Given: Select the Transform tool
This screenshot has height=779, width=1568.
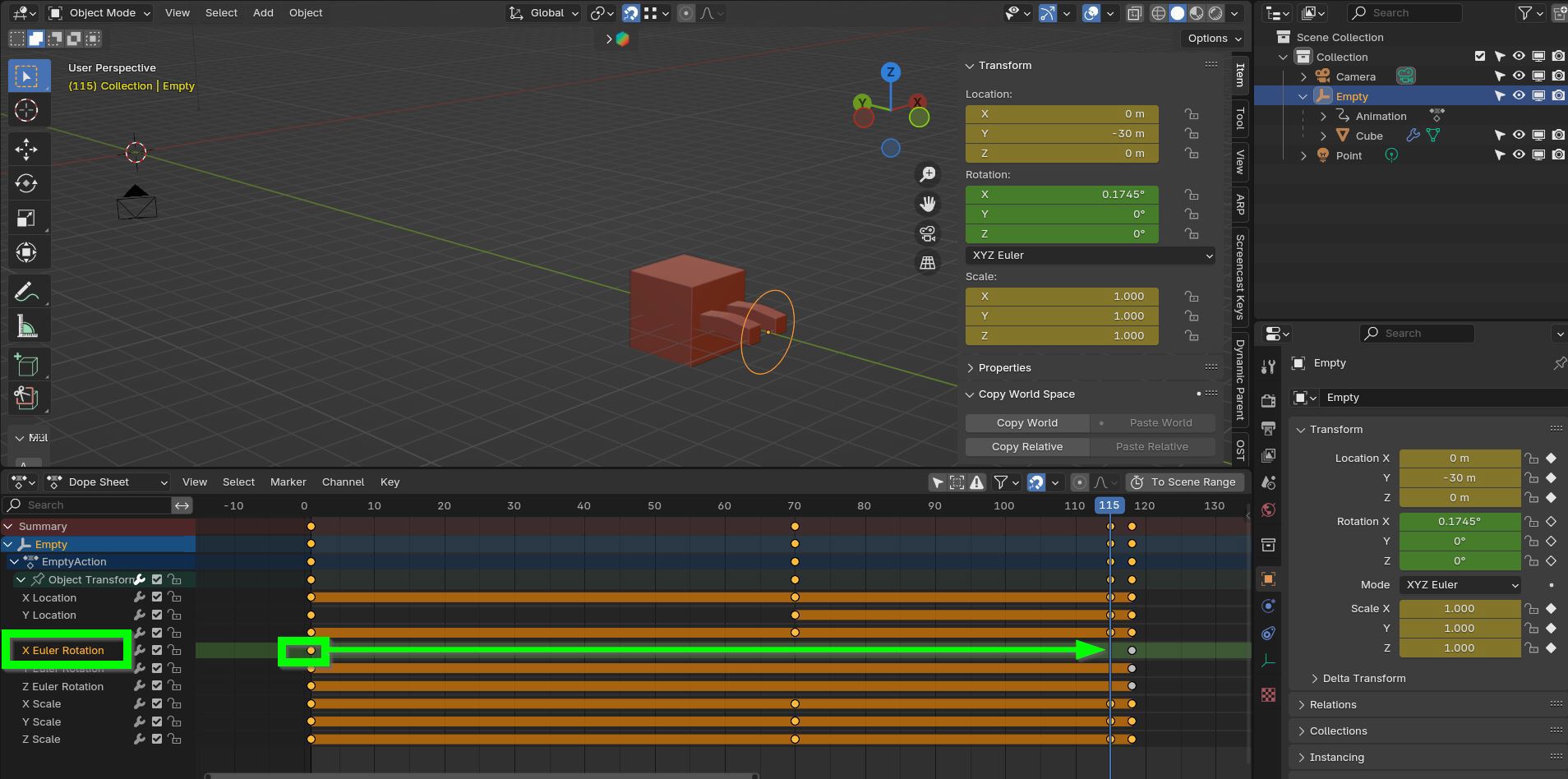Looking at the screenshot, I should coord(26,252).
